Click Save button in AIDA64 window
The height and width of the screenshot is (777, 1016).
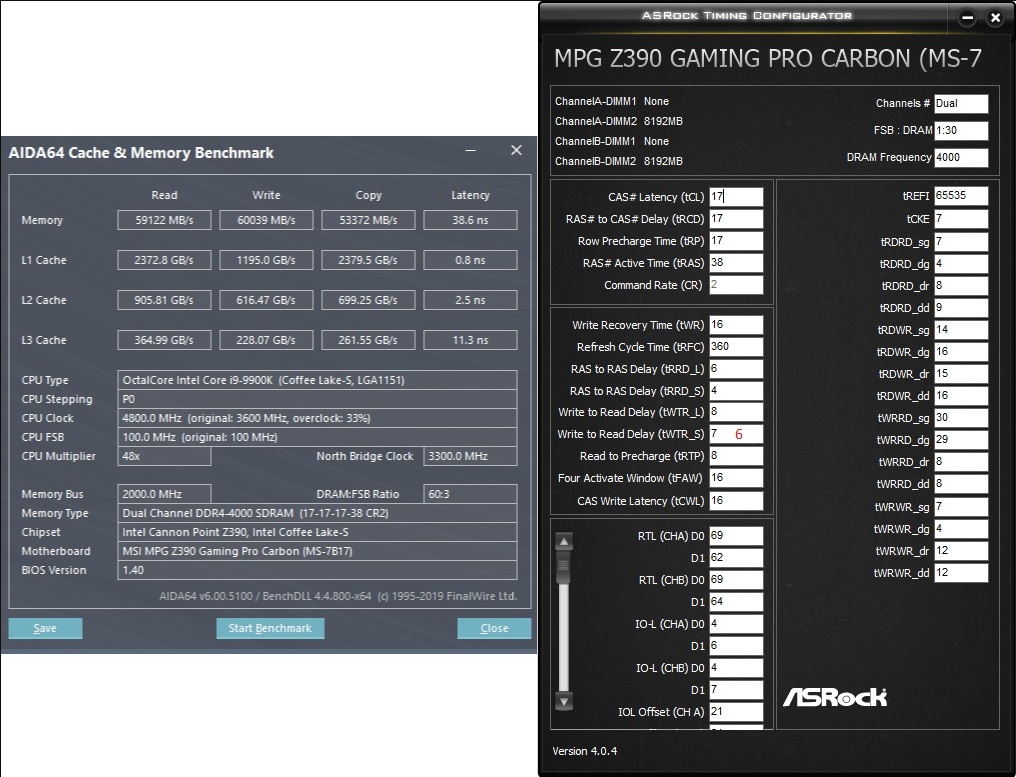click(45, 628)
